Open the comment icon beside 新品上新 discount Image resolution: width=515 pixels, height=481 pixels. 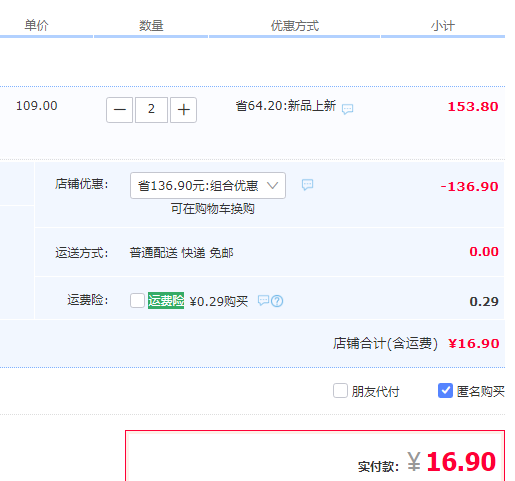coord(347,109)
